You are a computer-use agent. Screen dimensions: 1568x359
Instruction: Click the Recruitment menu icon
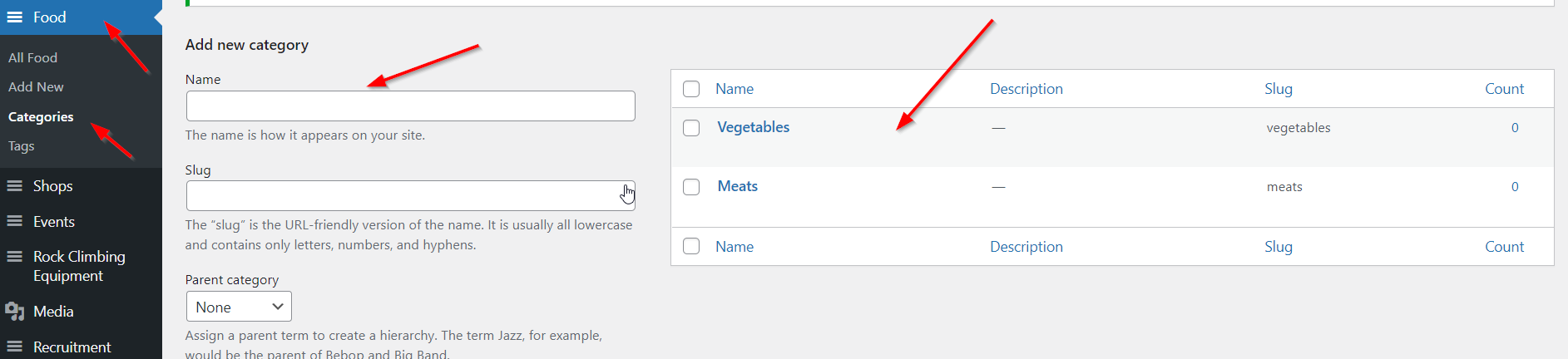pos(15,347)
